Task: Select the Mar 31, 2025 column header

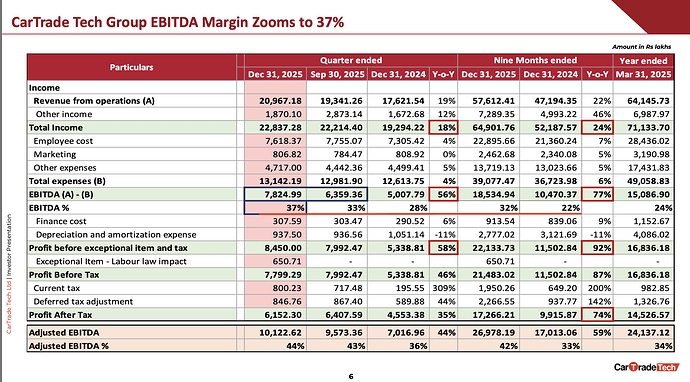Action: point(643,74)
